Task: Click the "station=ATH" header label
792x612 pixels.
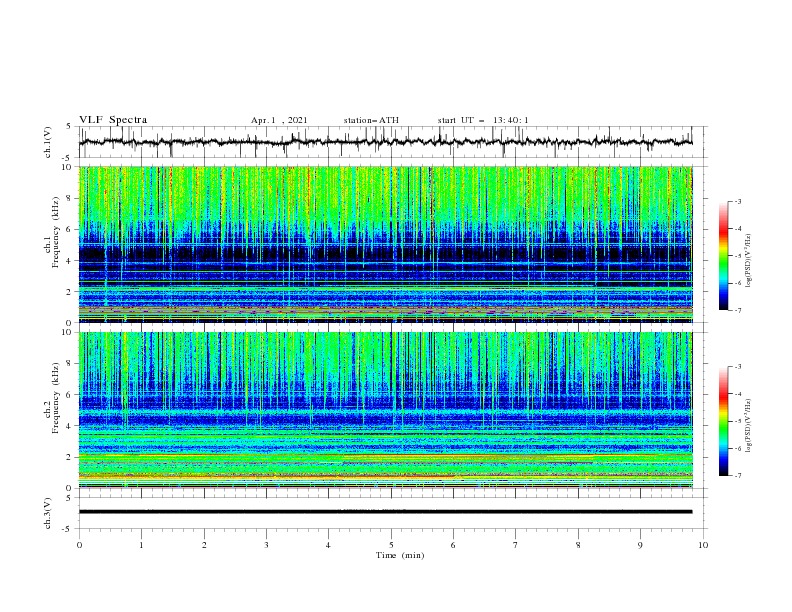Action: (371, 120)
